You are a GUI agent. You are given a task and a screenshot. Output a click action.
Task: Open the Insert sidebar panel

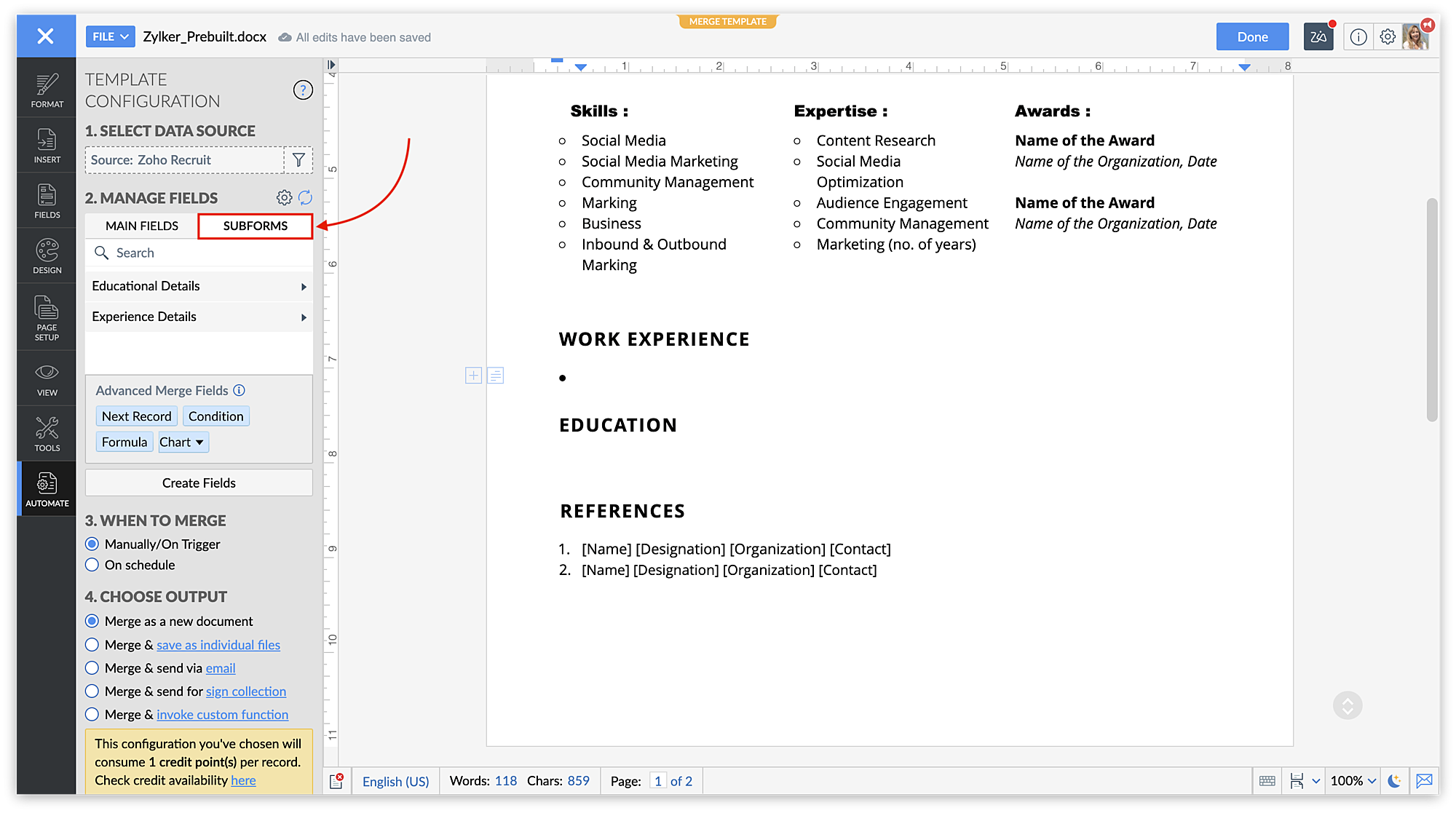click(x=47, y=146)
